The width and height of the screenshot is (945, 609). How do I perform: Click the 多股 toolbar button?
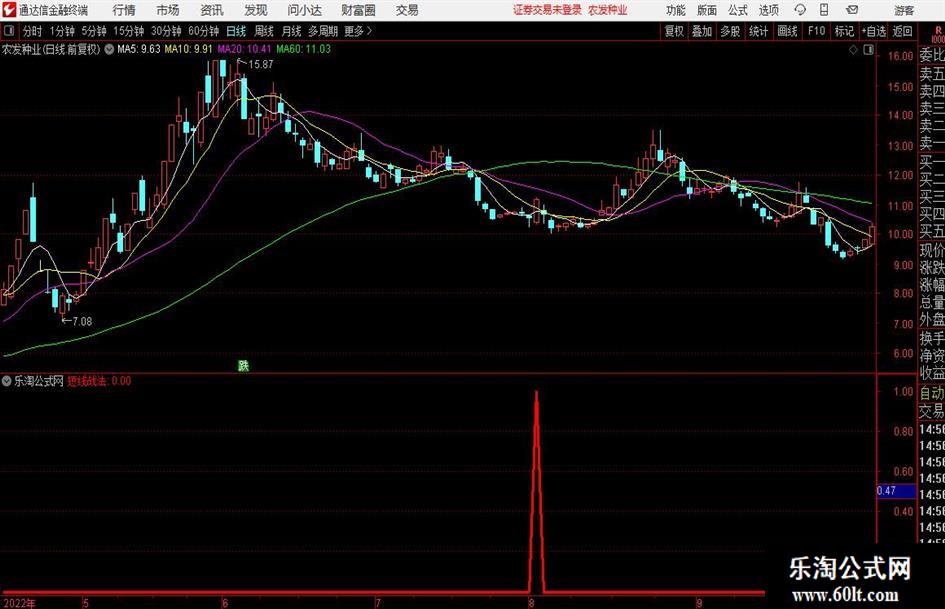click(x=730, y=31)
